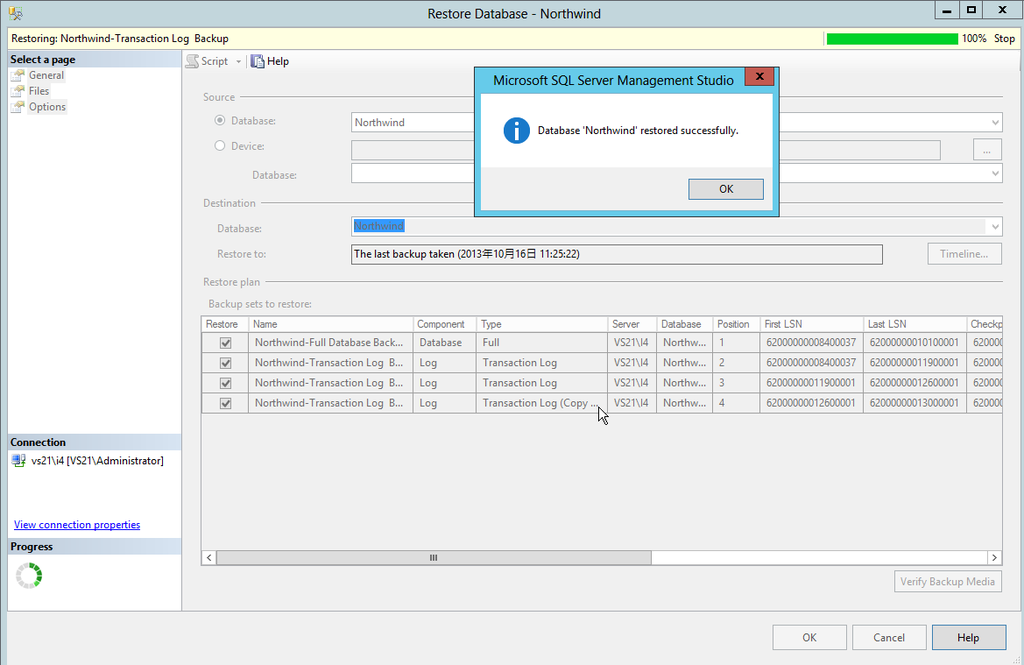Expand the Destination Database dropdown
This screenshot has width=1024, height=665.
994,227
